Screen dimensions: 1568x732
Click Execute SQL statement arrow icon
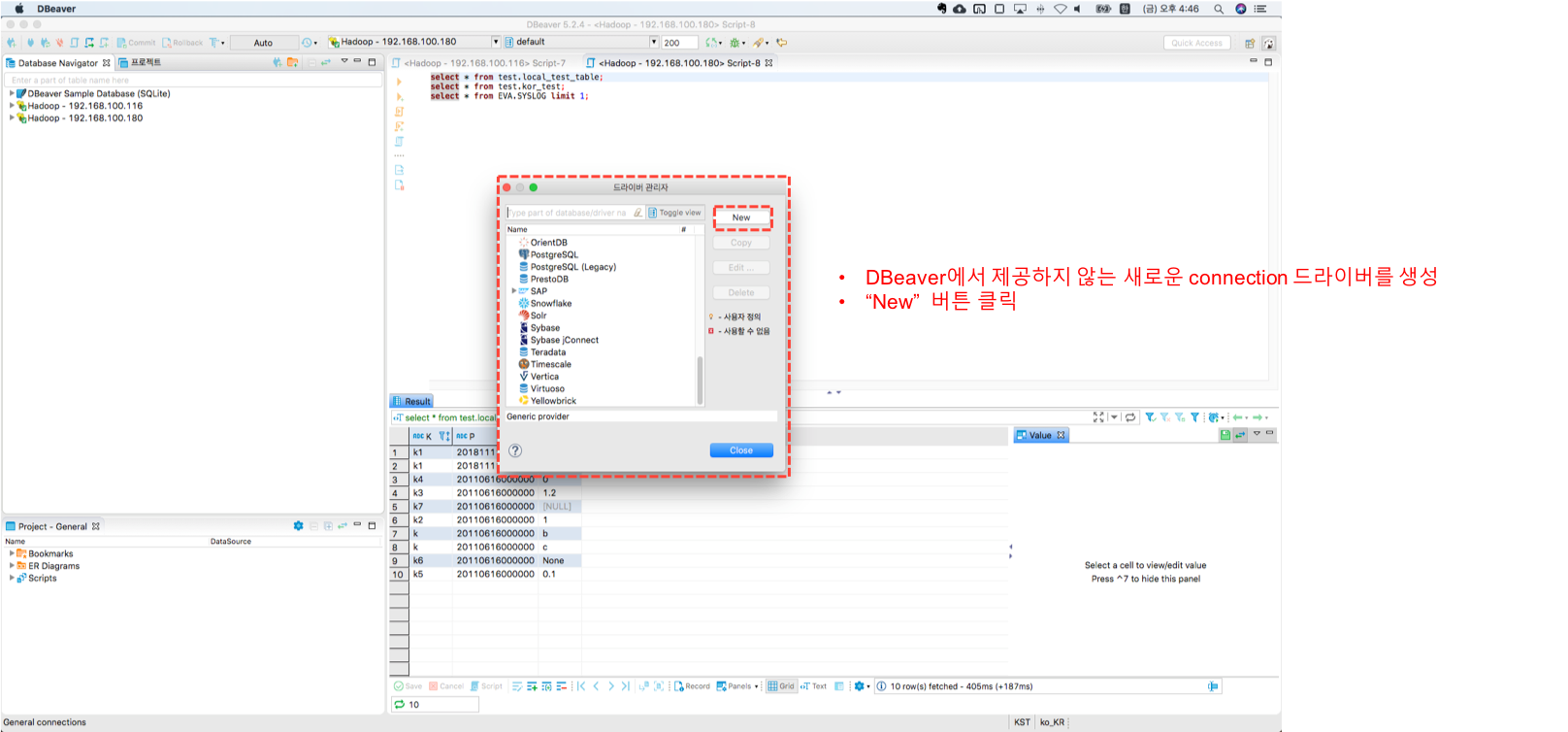coord(399,83)
